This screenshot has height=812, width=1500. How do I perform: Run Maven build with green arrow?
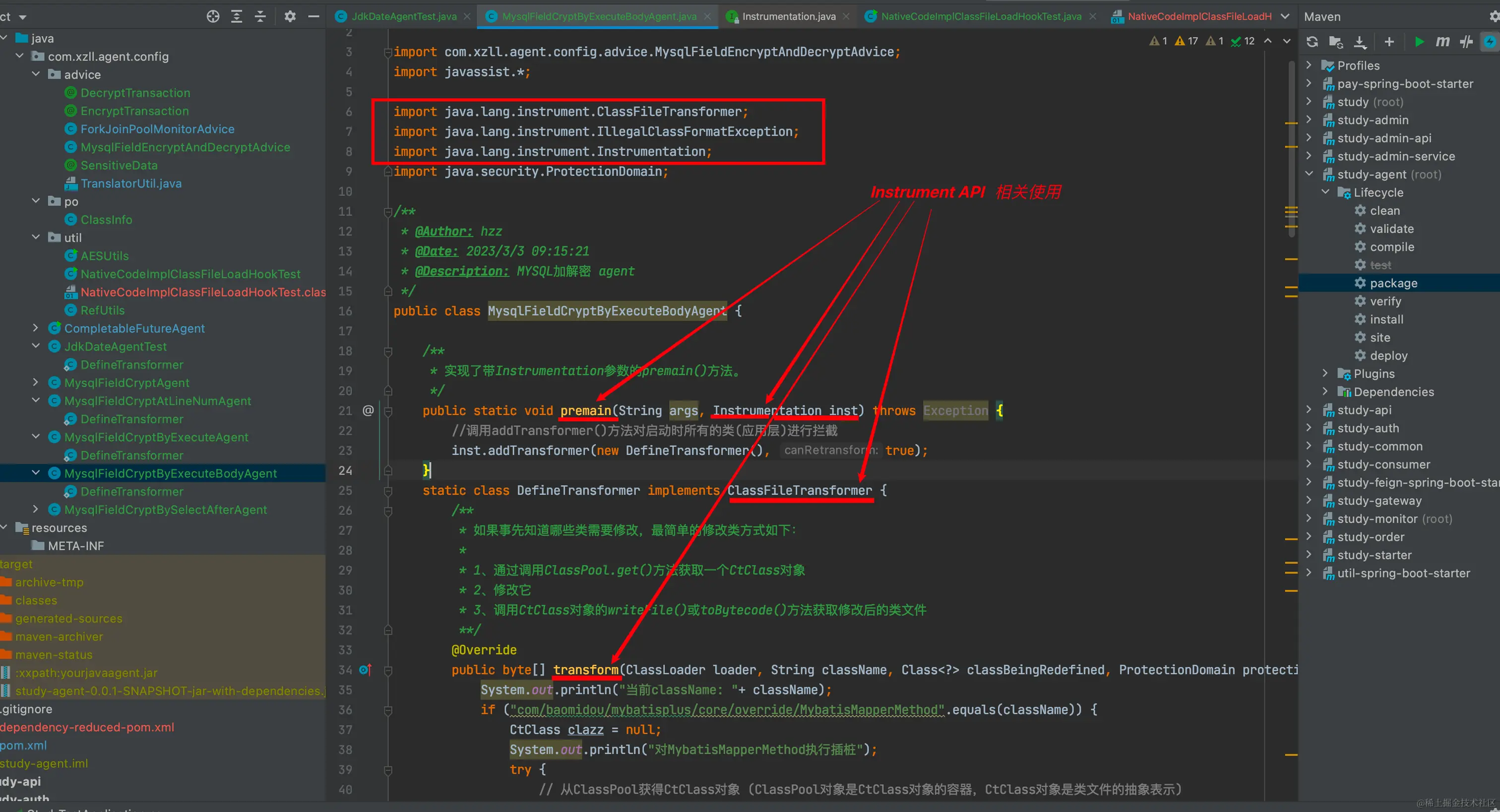(x=1419, y=41)
